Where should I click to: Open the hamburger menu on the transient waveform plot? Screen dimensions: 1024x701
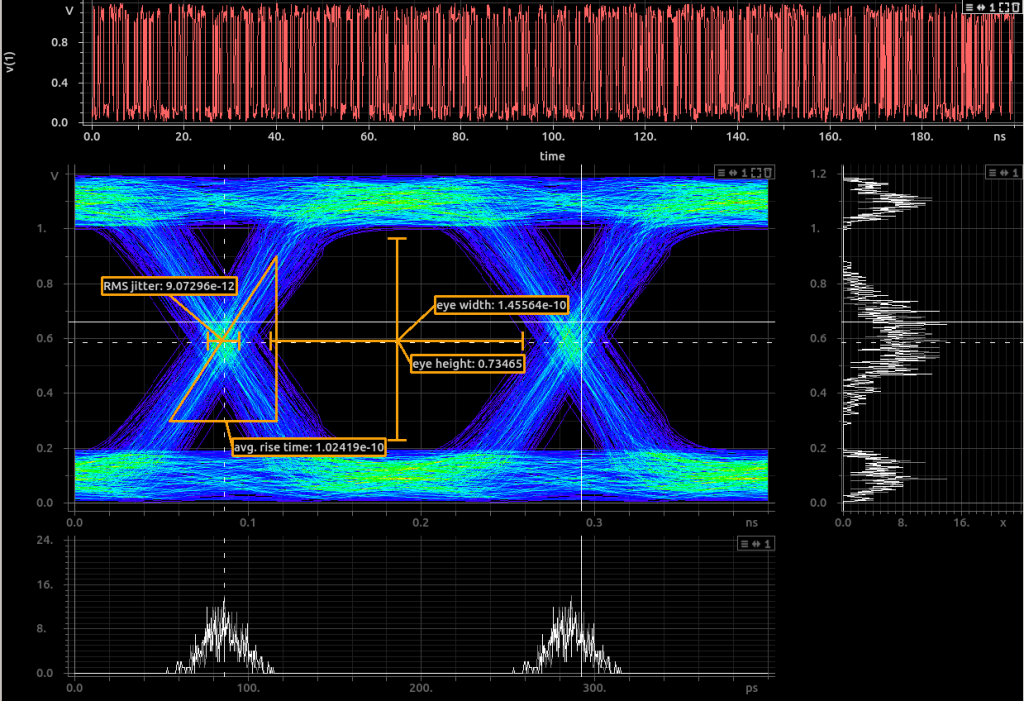pyautogui.click(x=969, y=8)
